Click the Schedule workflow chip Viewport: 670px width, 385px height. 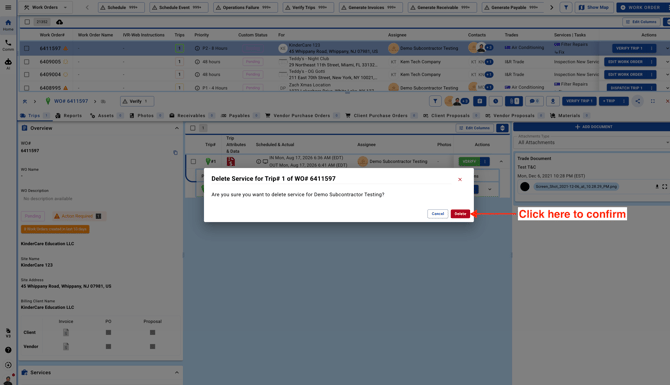121,7
